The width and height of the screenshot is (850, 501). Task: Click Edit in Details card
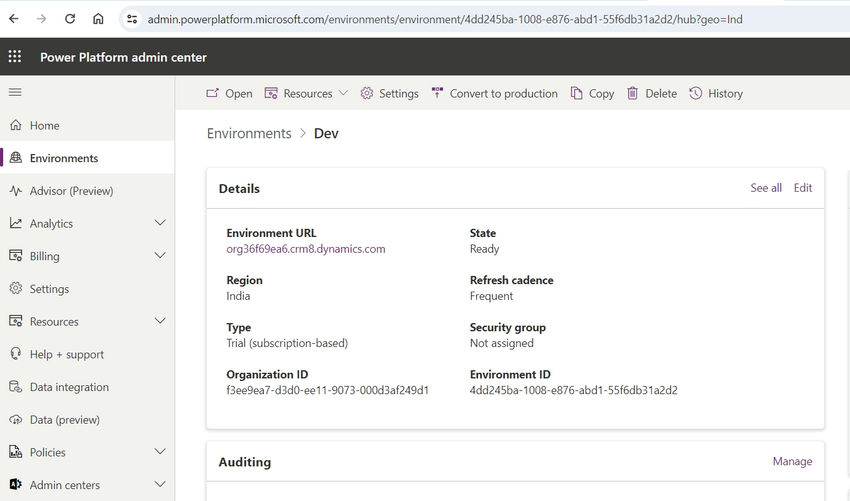point(803,188)
